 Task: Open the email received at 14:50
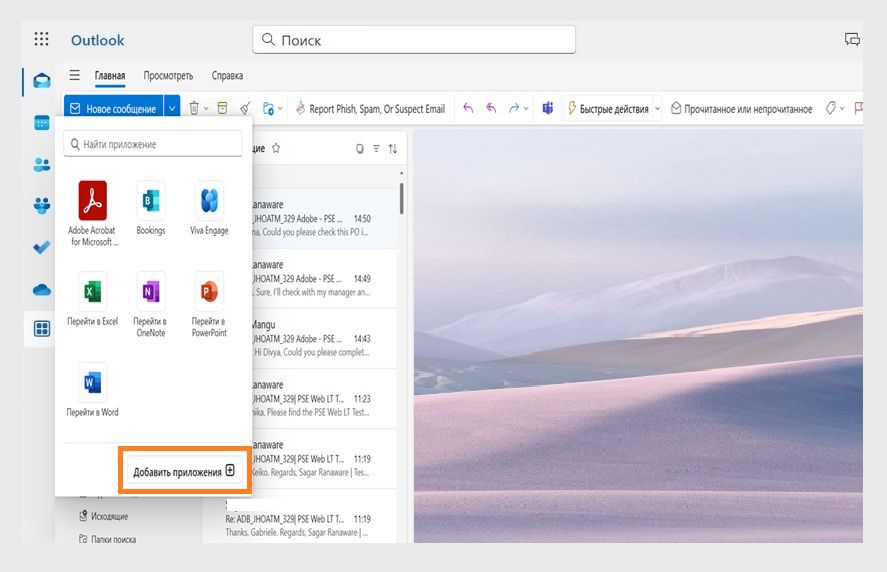(324, 218)
